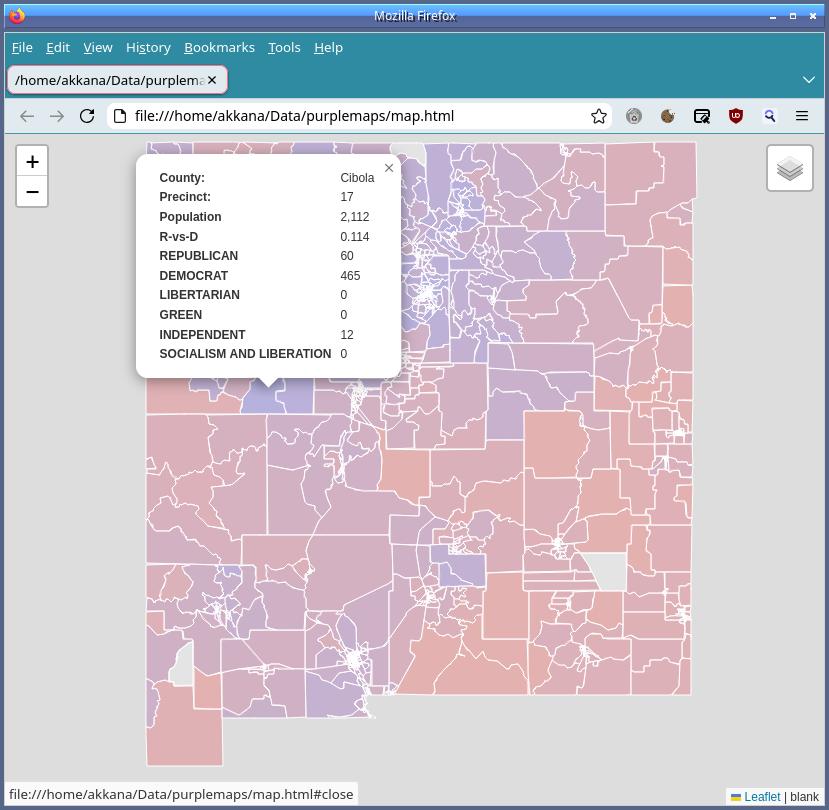Open the File menu
This screenshot has width=829, height=810.
tap(22, 47)
